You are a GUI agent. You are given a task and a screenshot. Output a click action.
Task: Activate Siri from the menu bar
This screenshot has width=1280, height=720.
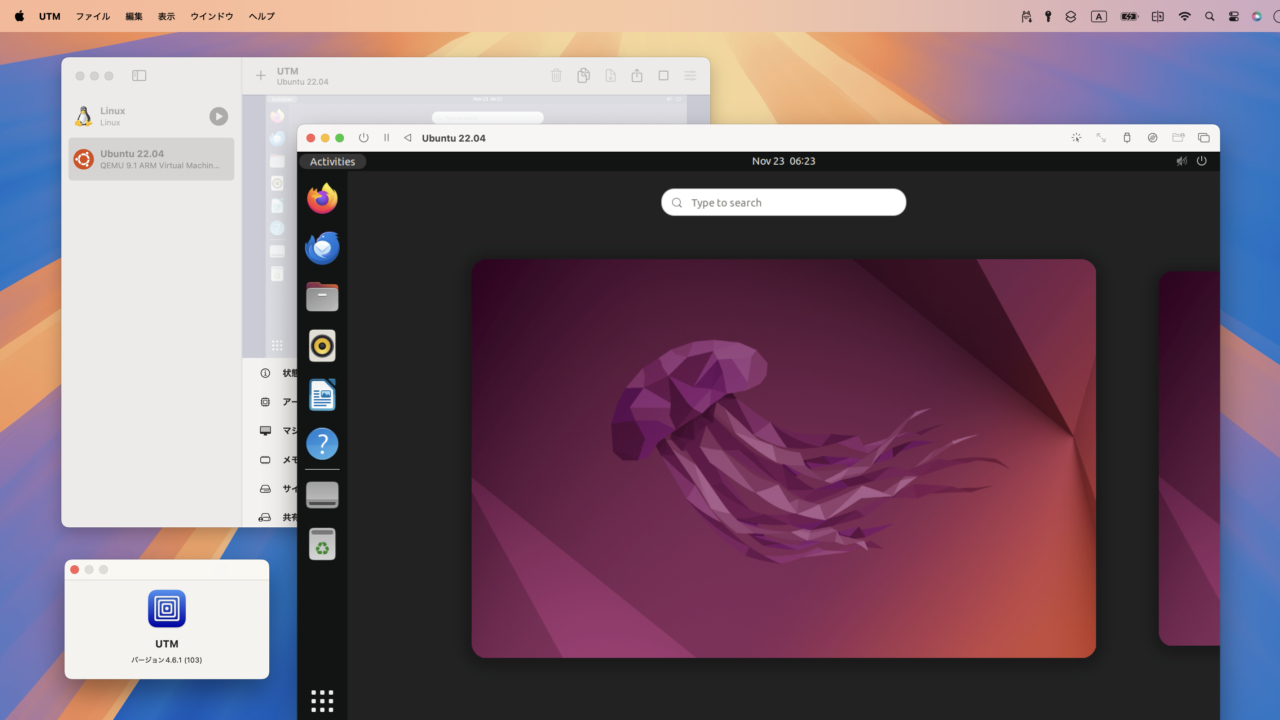(x=1257, y=16)
